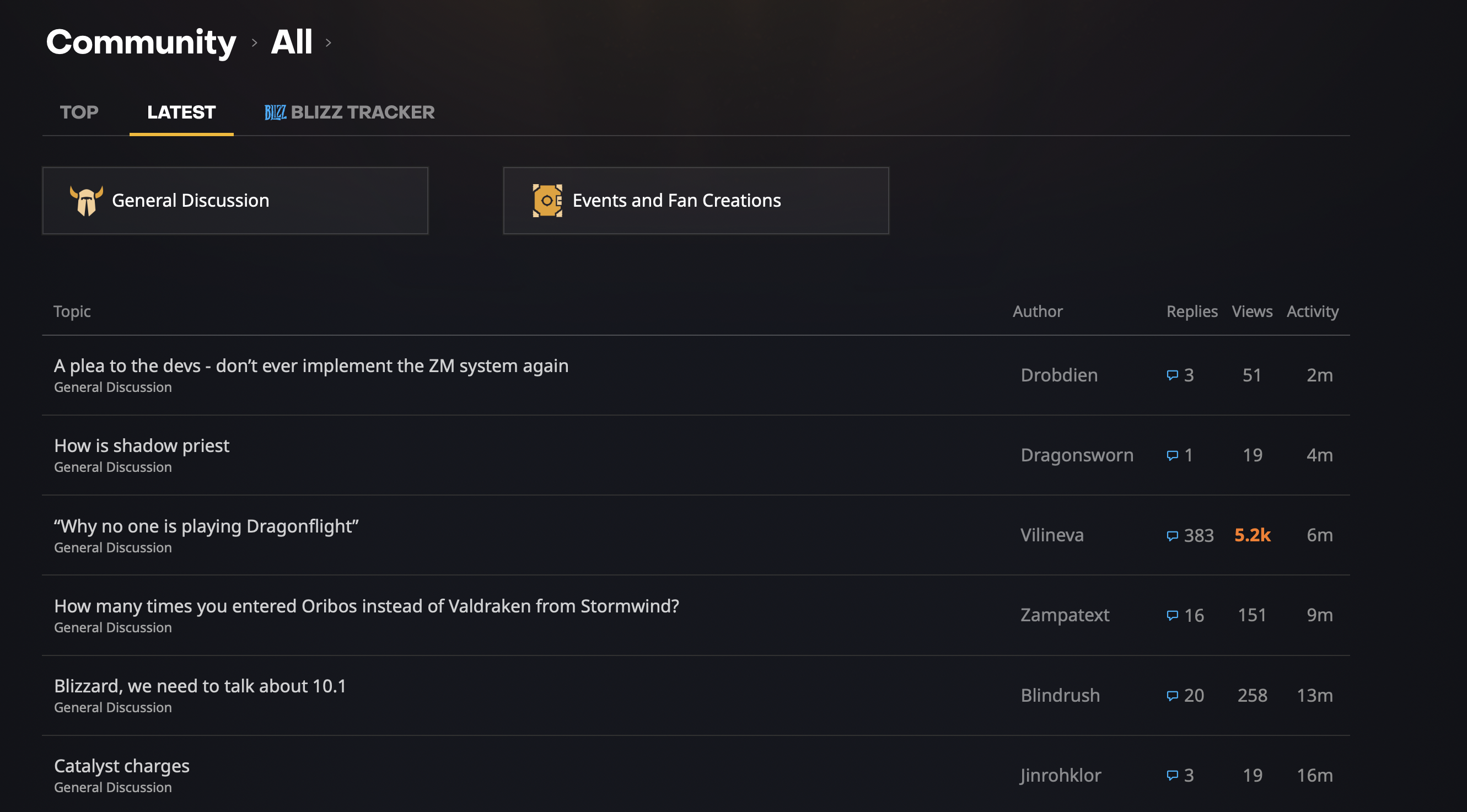Image resolution: width=1467 pixels, height=812 pixels.
Task: Sort topics by Activity column header
Action: click(x=1312, y=311)
